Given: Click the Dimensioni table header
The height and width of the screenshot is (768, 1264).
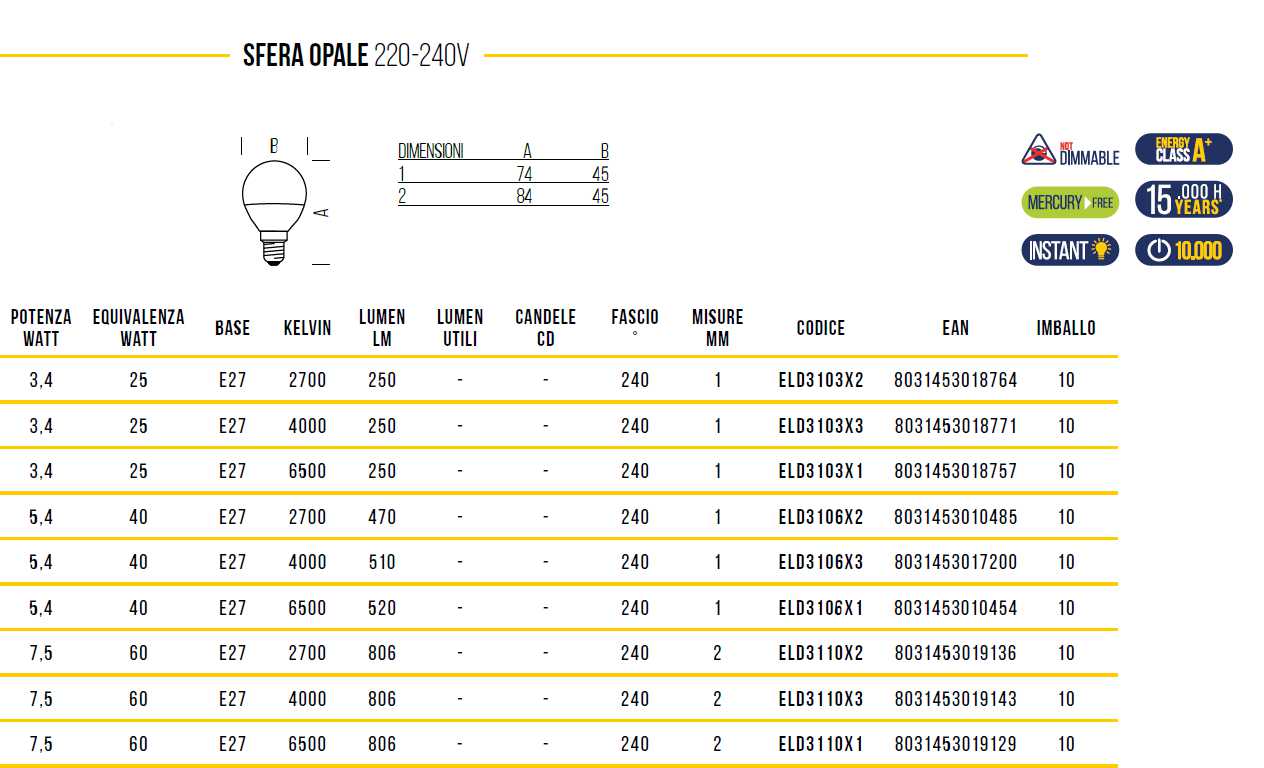Looking at the screenshot, I should coord(431,152).
